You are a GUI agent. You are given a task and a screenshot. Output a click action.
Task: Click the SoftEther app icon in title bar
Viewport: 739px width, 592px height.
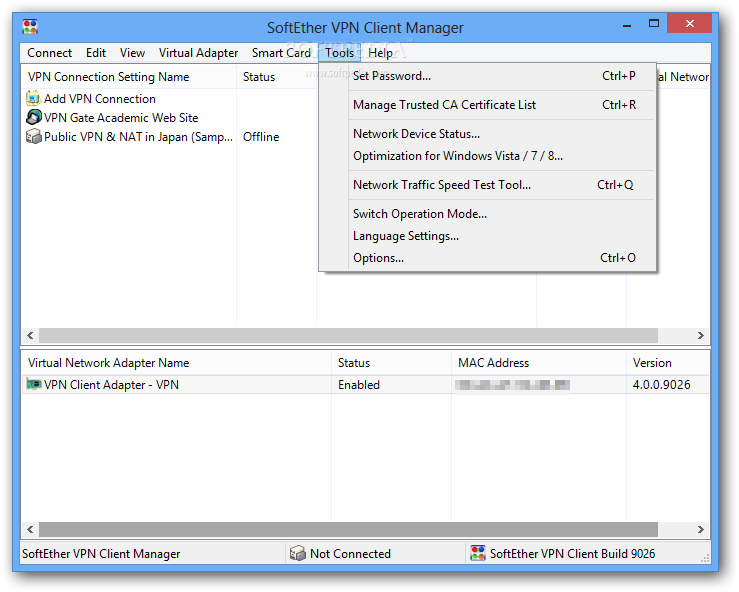point(30,27)
